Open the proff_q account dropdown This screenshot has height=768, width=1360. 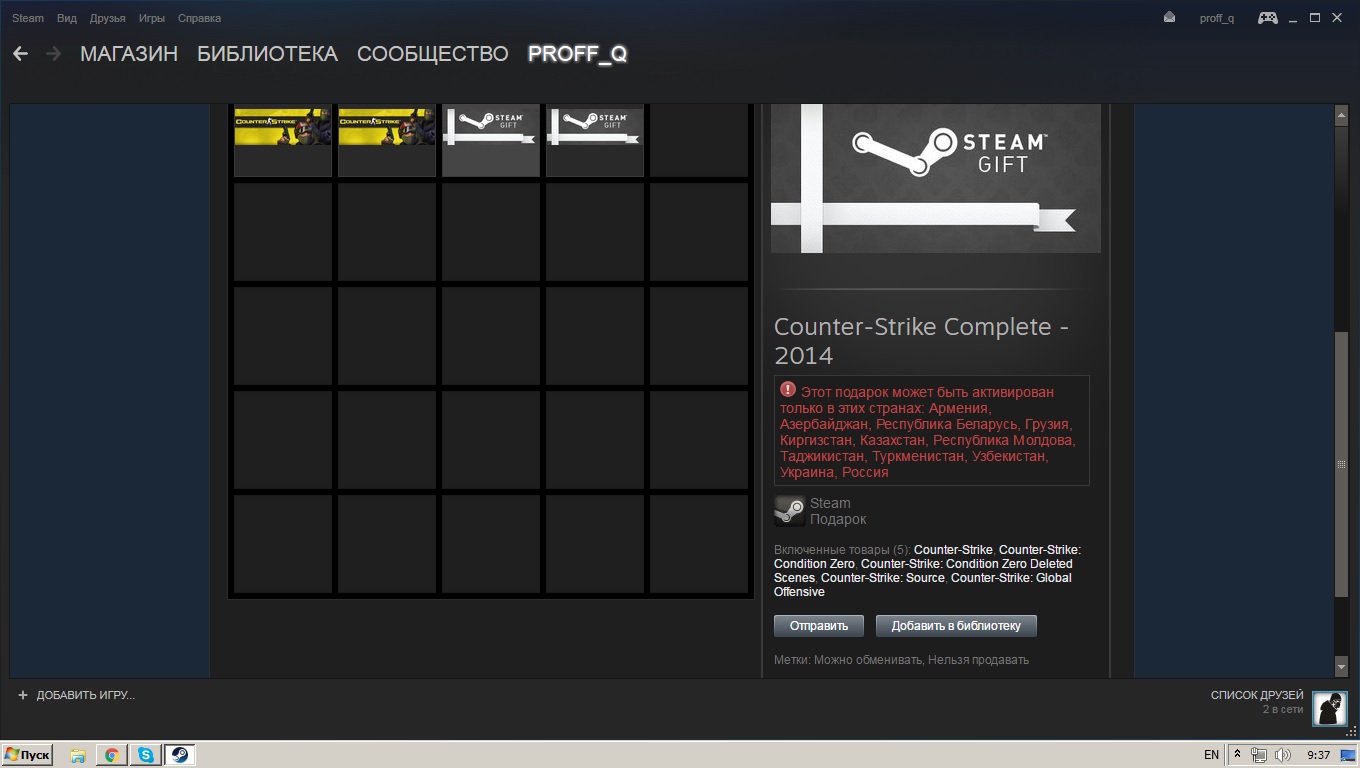click(x=1216, y=18)
